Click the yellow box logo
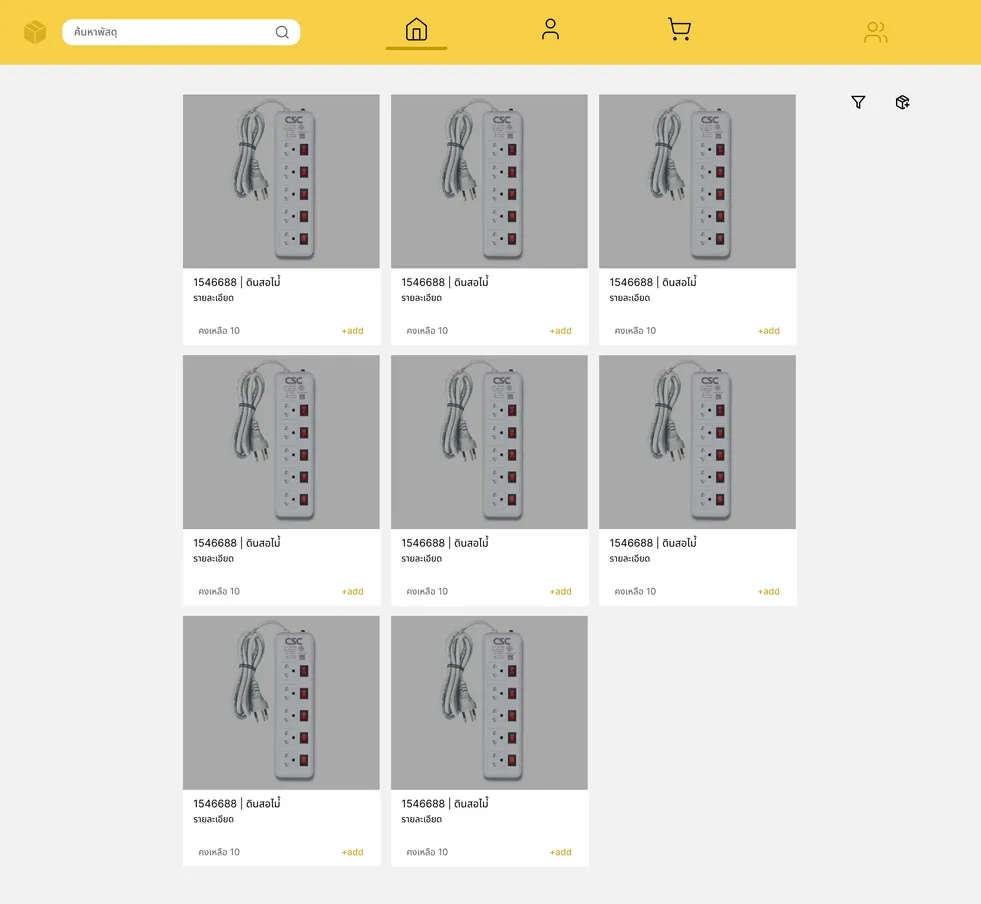The width and height of the screenshot is (981, 904). coord(35,32)
